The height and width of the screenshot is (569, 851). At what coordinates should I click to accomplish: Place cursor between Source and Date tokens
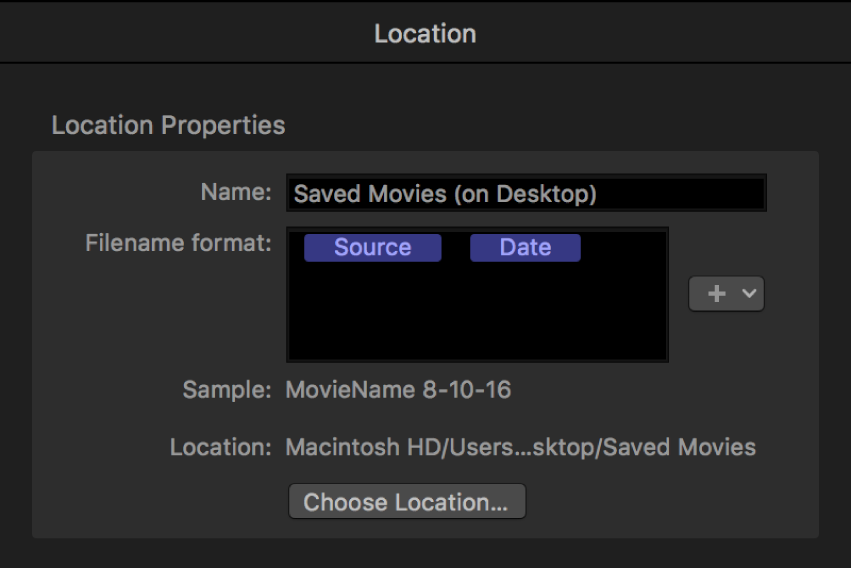(456, 248)
